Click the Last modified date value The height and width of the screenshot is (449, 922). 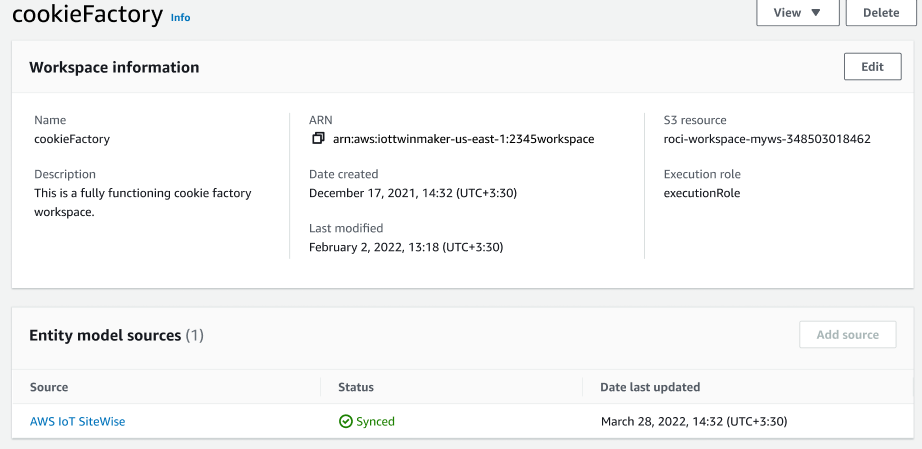tap(405, 247)
